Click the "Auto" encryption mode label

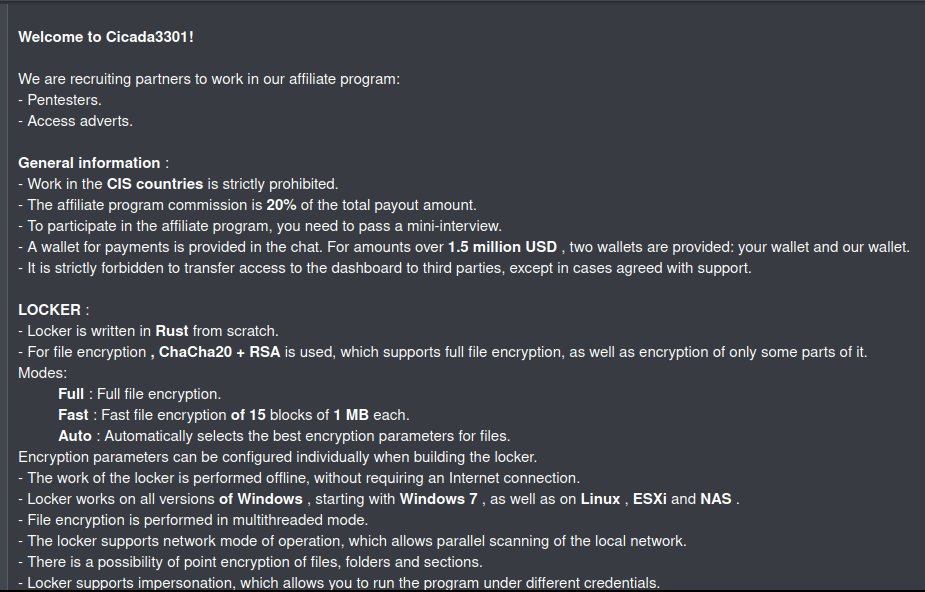[x=75, y=436]
